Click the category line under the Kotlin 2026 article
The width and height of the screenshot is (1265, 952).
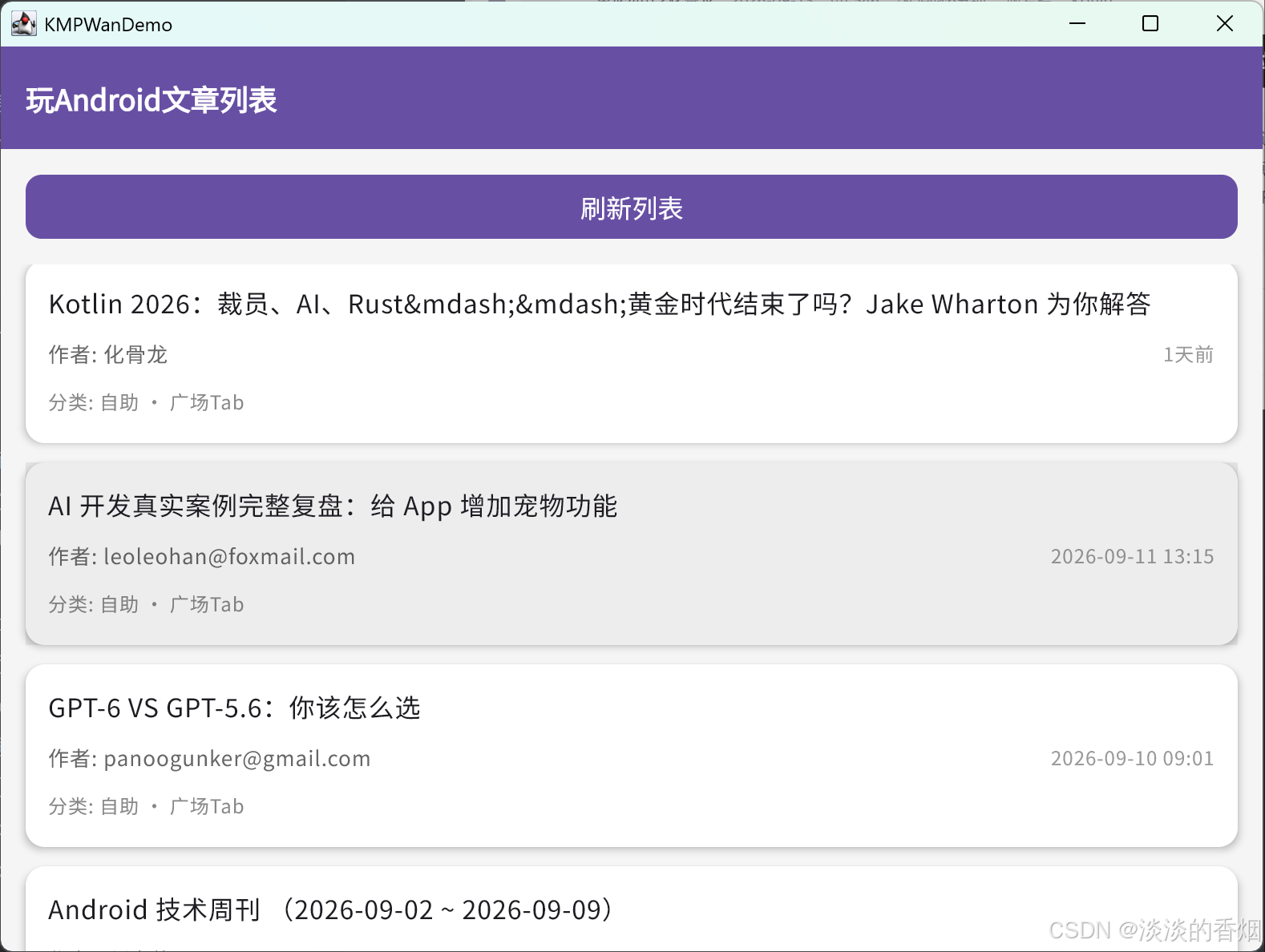tap(146, 402)
